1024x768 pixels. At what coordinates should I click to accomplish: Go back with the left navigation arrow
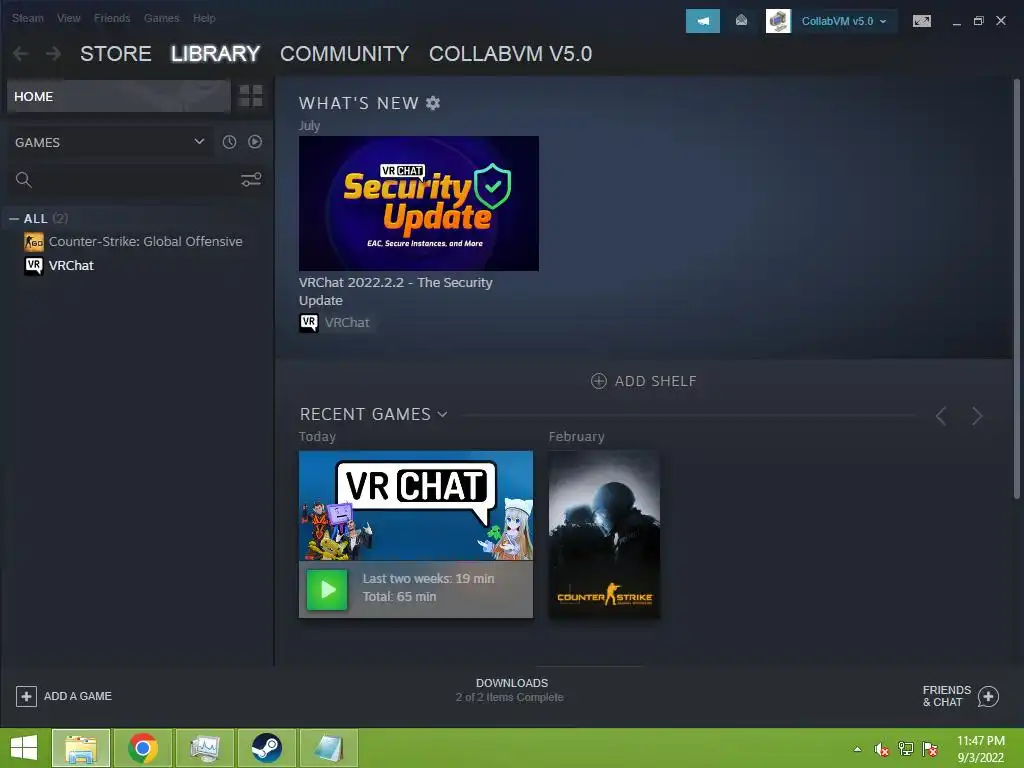click(x=20, y=54)
